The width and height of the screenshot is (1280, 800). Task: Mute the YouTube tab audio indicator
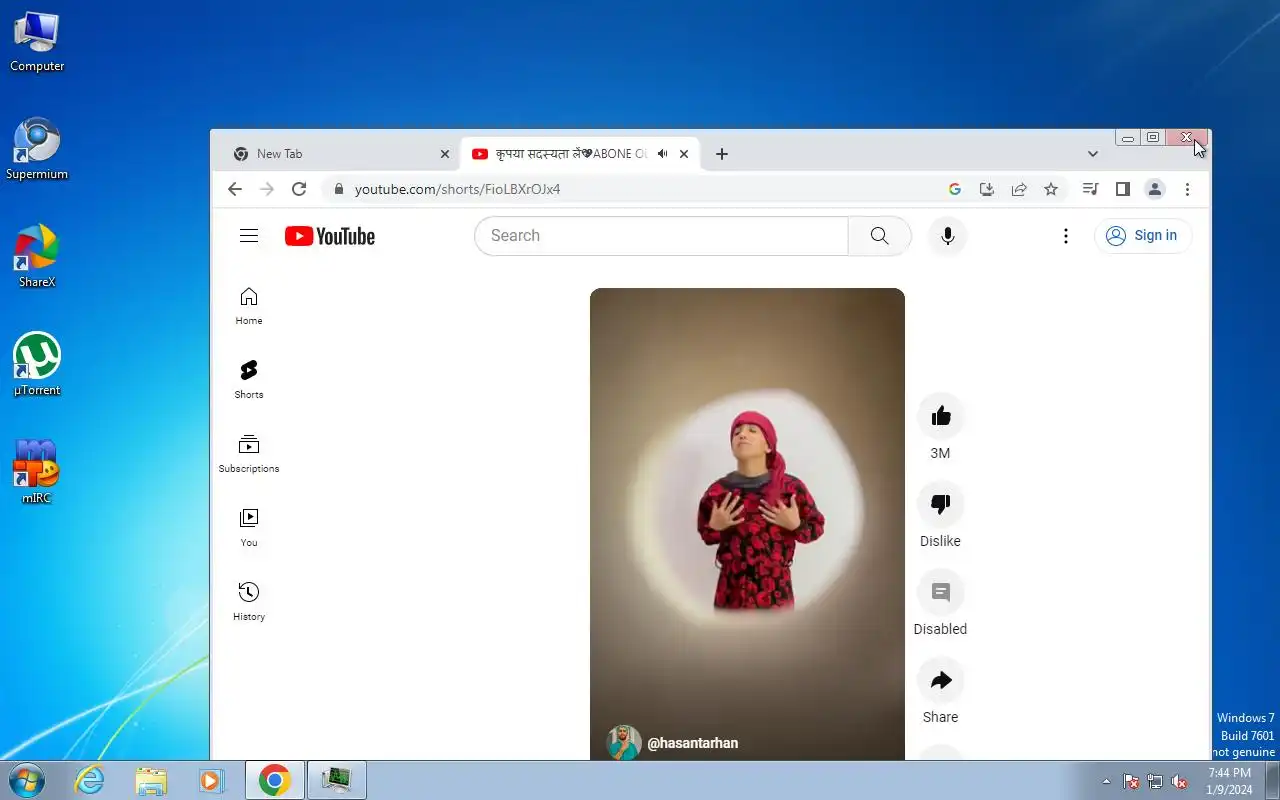tap(662, 154)
